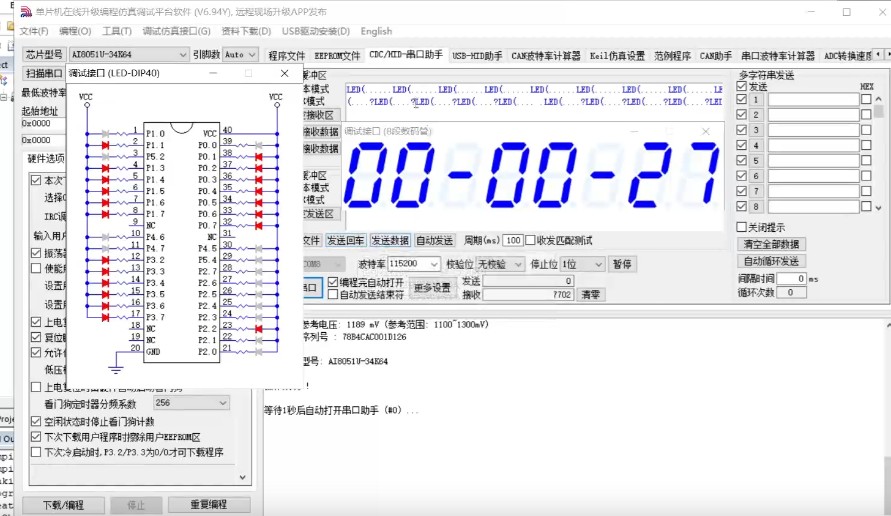
Task: Click 清空全部数据 button
Action: (771, 244)
